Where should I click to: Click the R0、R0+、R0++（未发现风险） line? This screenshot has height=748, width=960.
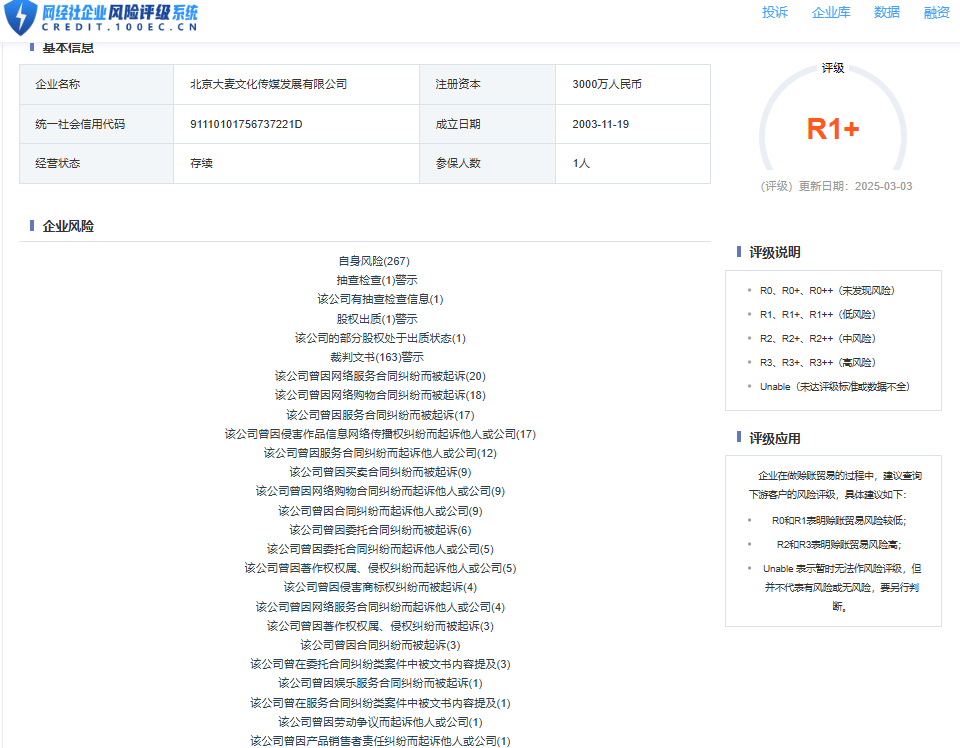click(827, 291)
